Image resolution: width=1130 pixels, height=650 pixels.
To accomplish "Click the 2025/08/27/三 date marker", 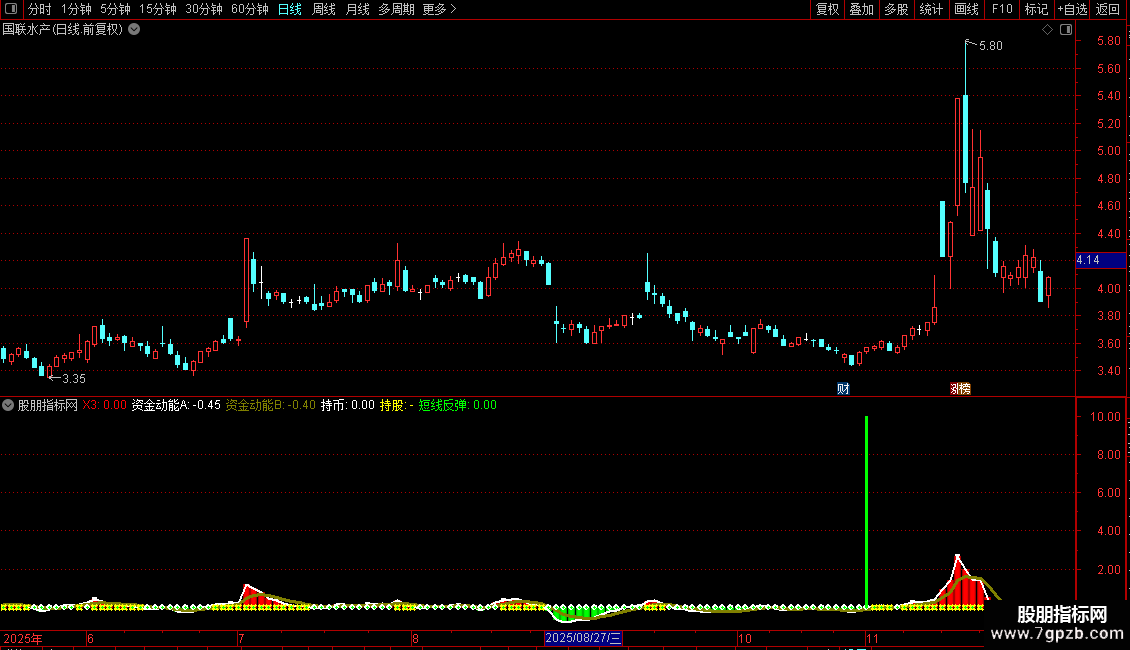I will [x=583, y=638].
